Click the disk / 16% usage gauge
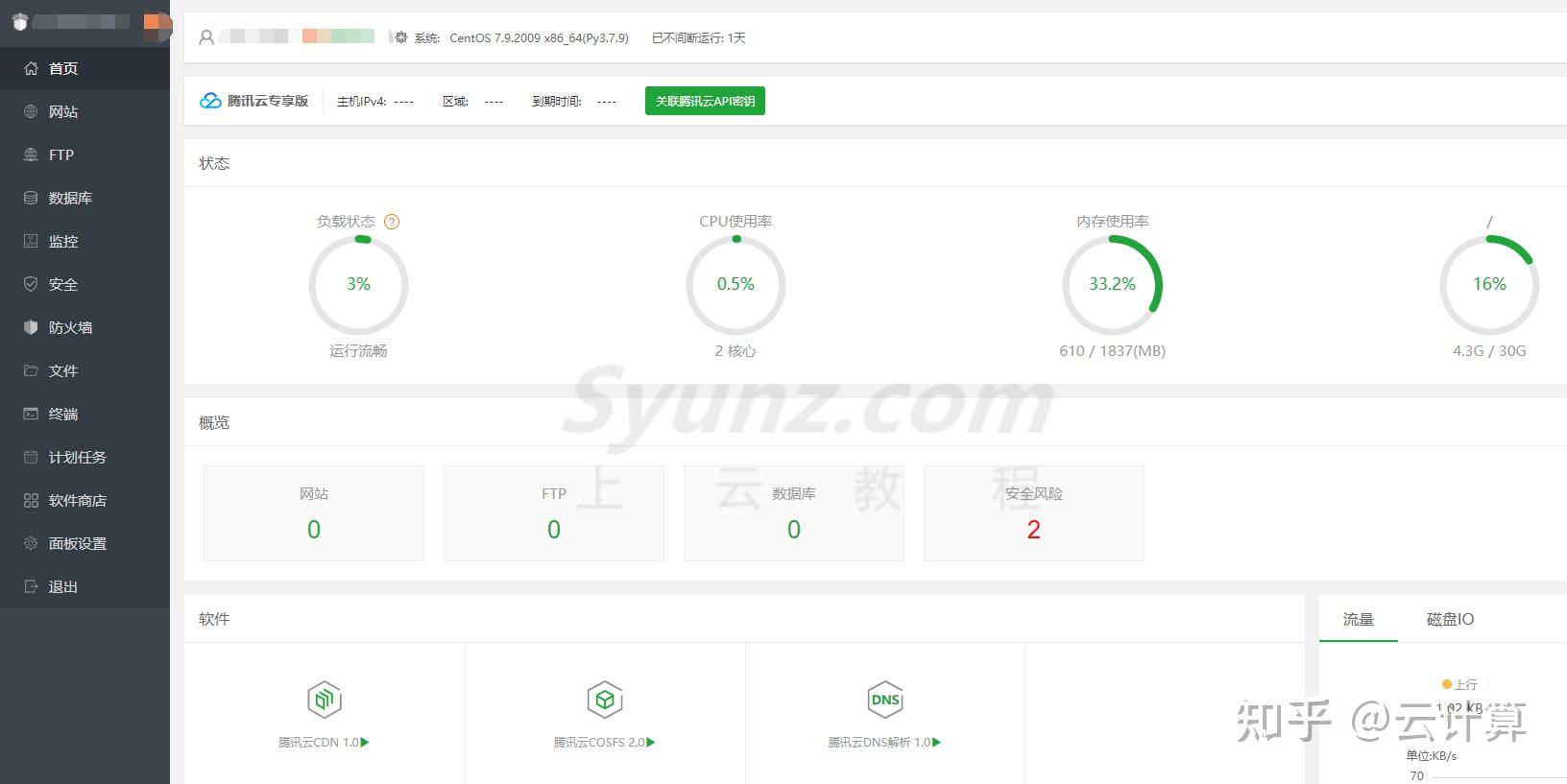The image size is (1567, 784). [1489, 285]
